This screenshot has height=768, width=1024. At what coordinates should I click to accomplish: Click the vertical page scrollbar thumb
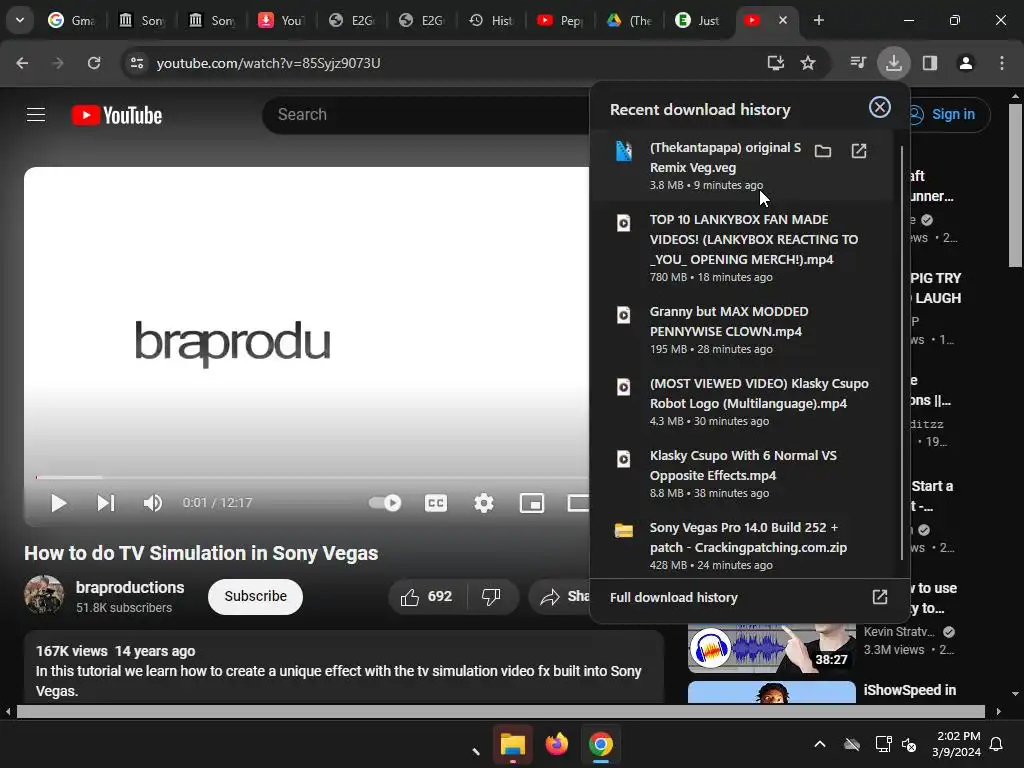click(x=1015, y=185)
